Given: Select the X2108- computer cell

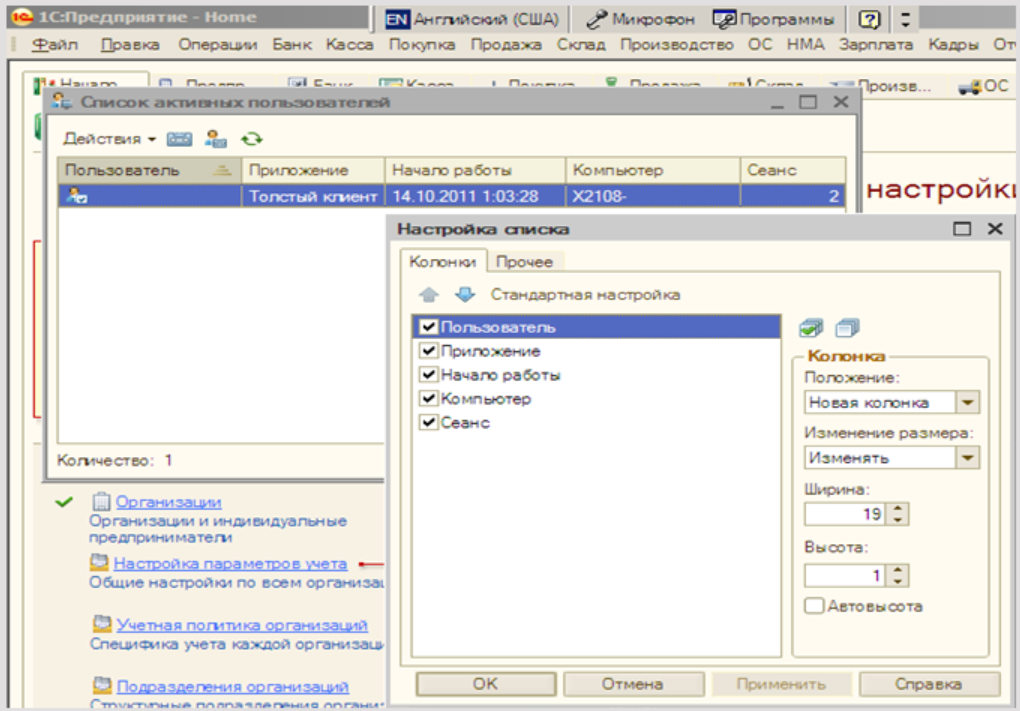Looking at the screenshot, I should point(652,196).
